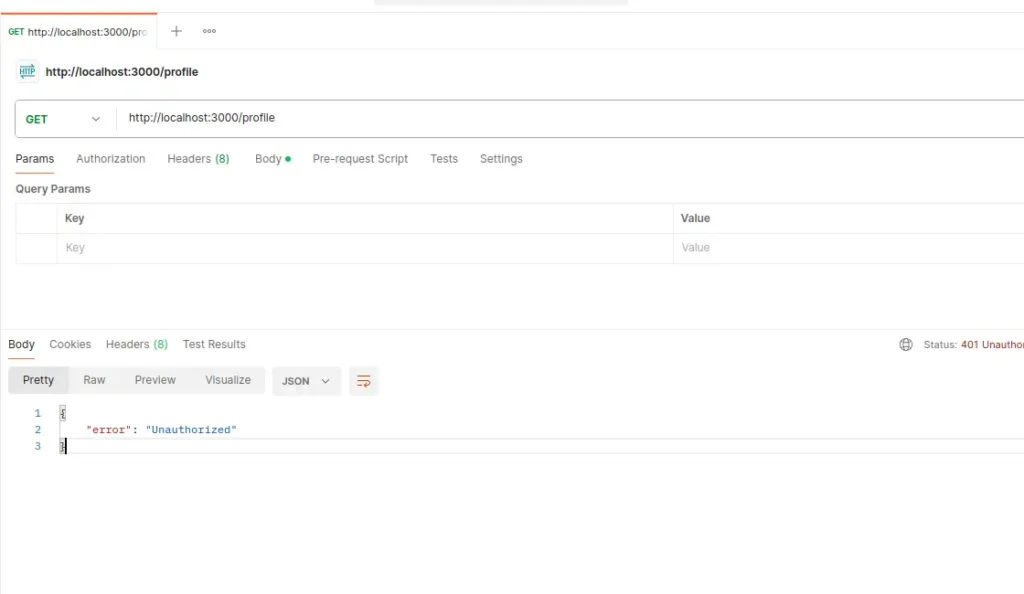1024x594 pixels.
Task: Toggle Pretty view for the response body
Action: [38, 380]
